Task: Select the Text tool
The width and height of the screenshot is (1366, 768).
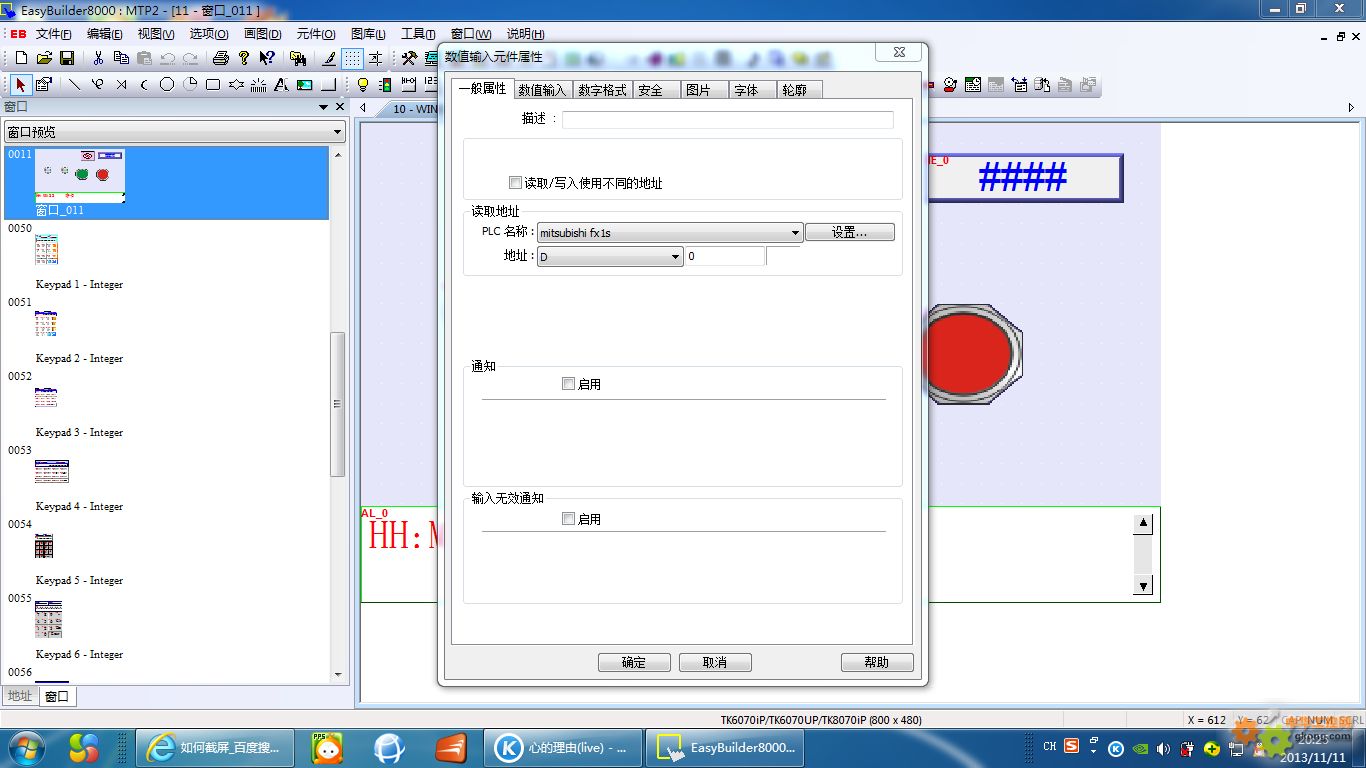Action: (x=281, y=85)
